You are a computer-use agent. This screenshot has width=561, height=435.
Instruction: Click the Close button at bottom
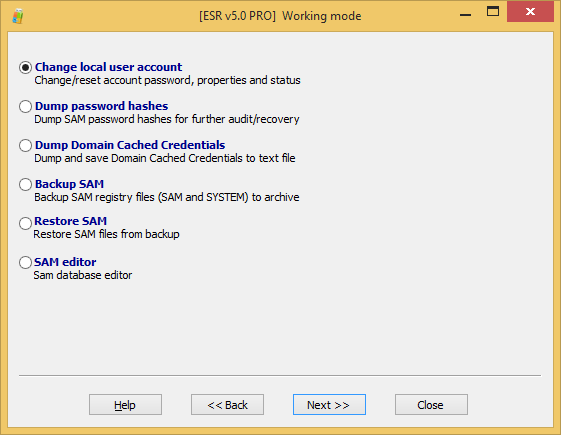[431, 405]
